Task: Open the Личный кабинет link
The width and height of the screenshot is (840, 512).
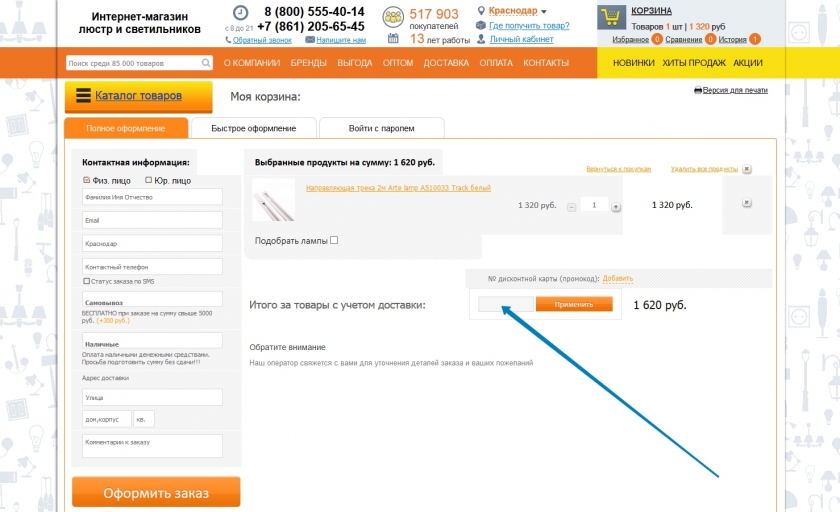Action: pos(521,39)
